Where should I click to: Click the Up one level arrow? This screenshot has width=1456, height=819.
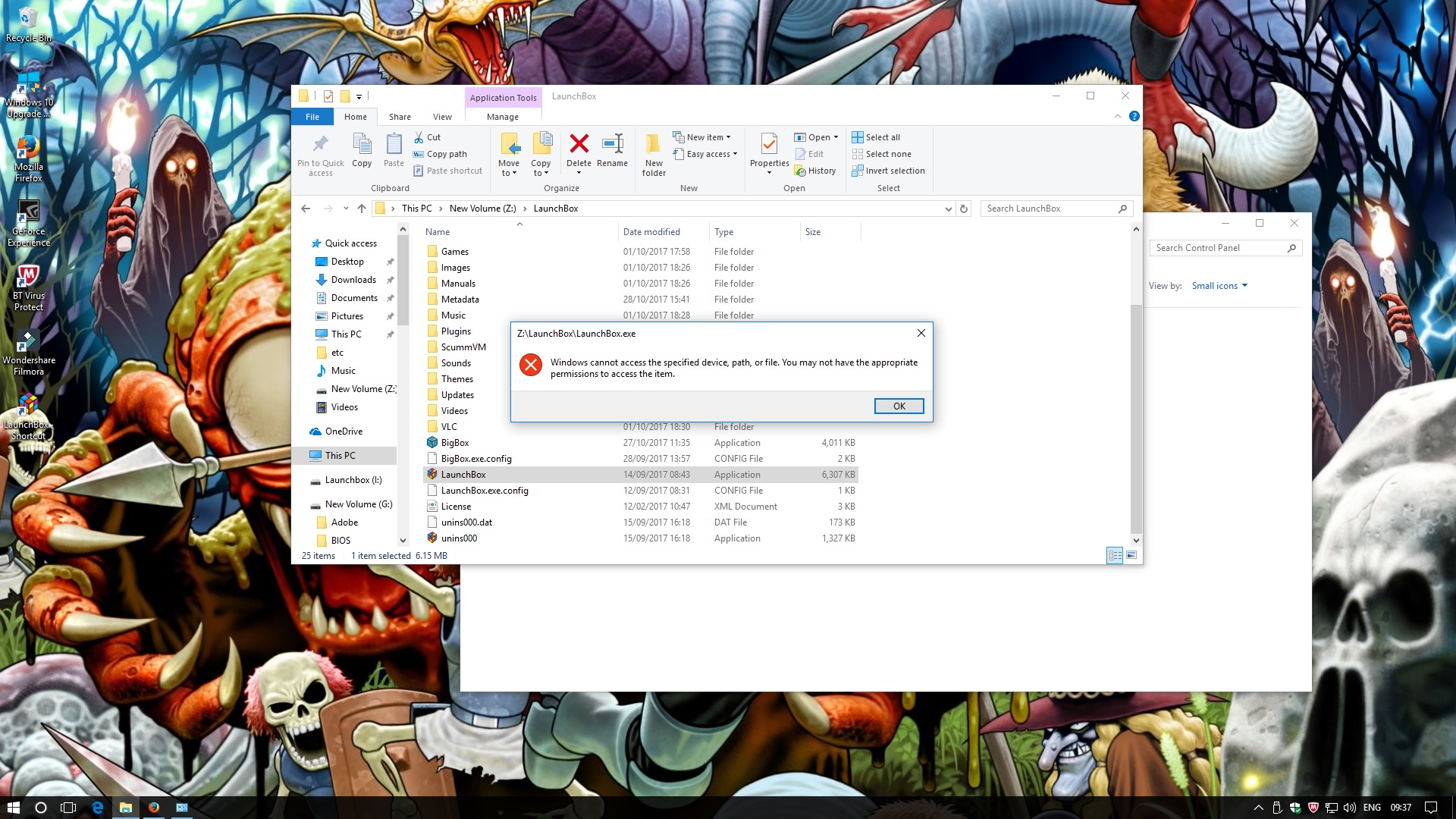point(362,209)
